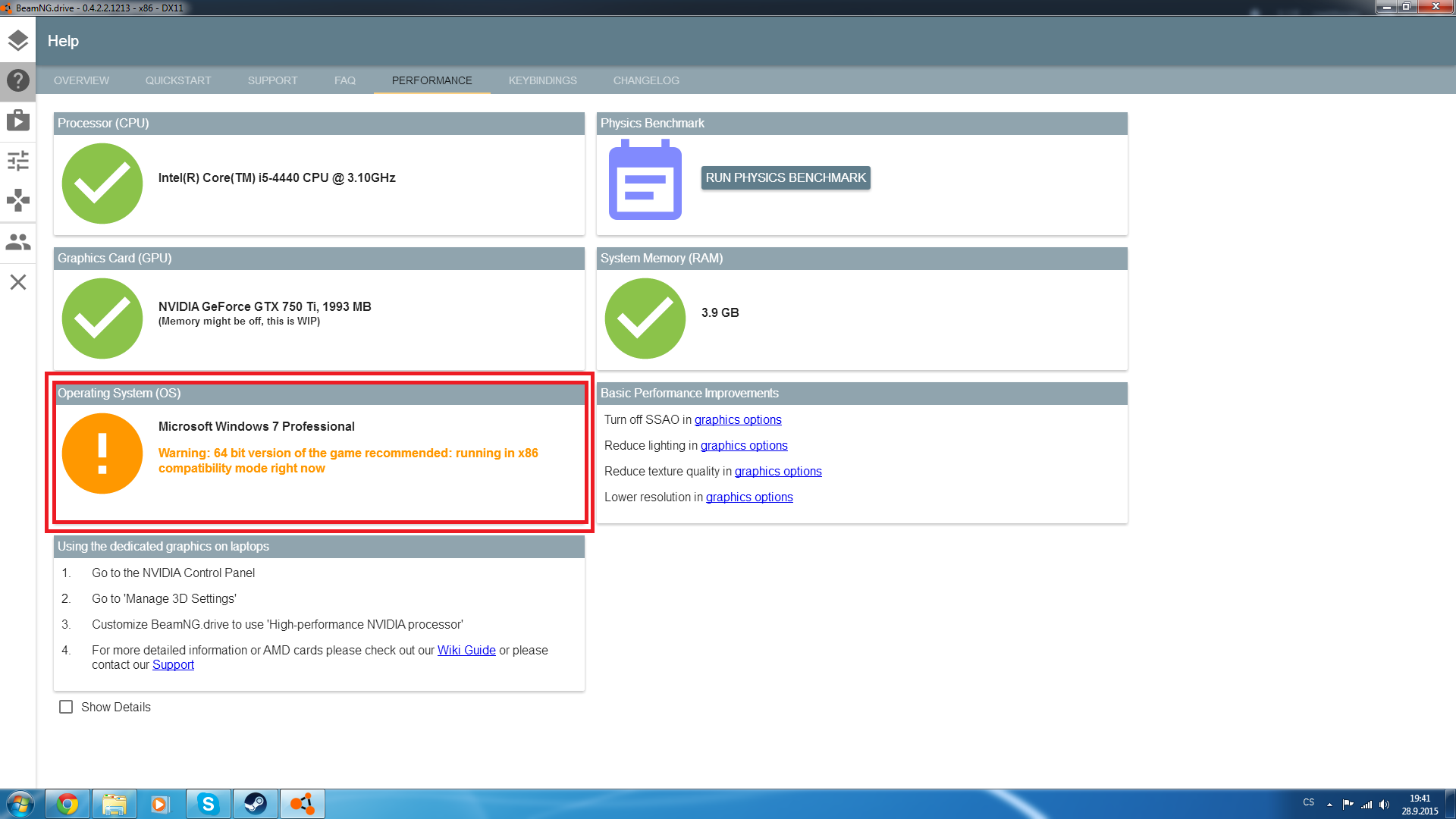Click the Show desktop strip on taskbar
The height and width of the screenshot is (819, 1456).
point(1451,804)
